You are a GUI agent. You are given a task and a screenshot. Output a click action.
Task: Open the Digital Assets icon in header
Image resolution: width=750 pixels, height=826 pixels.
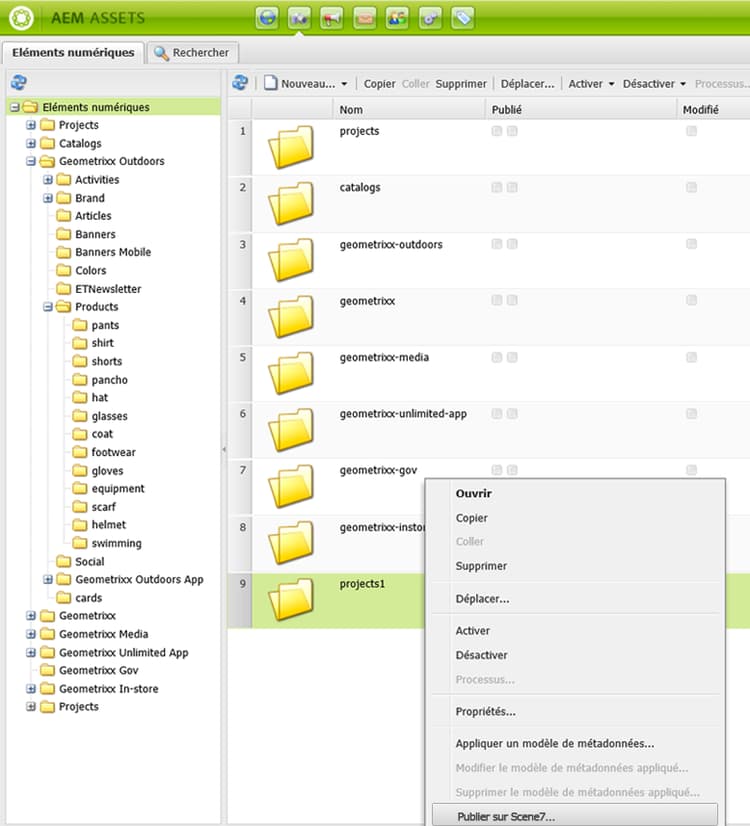(299, 18)
